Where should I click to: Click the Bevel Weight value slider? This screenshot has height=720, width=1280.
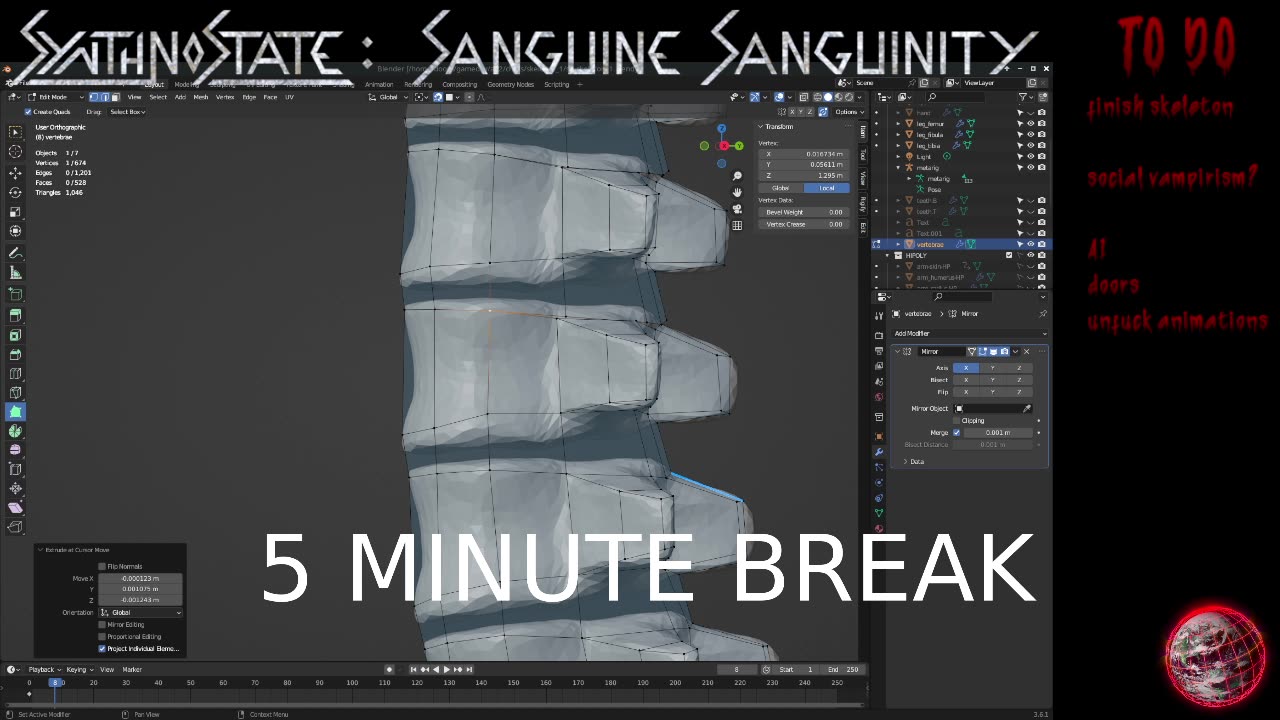804,212
